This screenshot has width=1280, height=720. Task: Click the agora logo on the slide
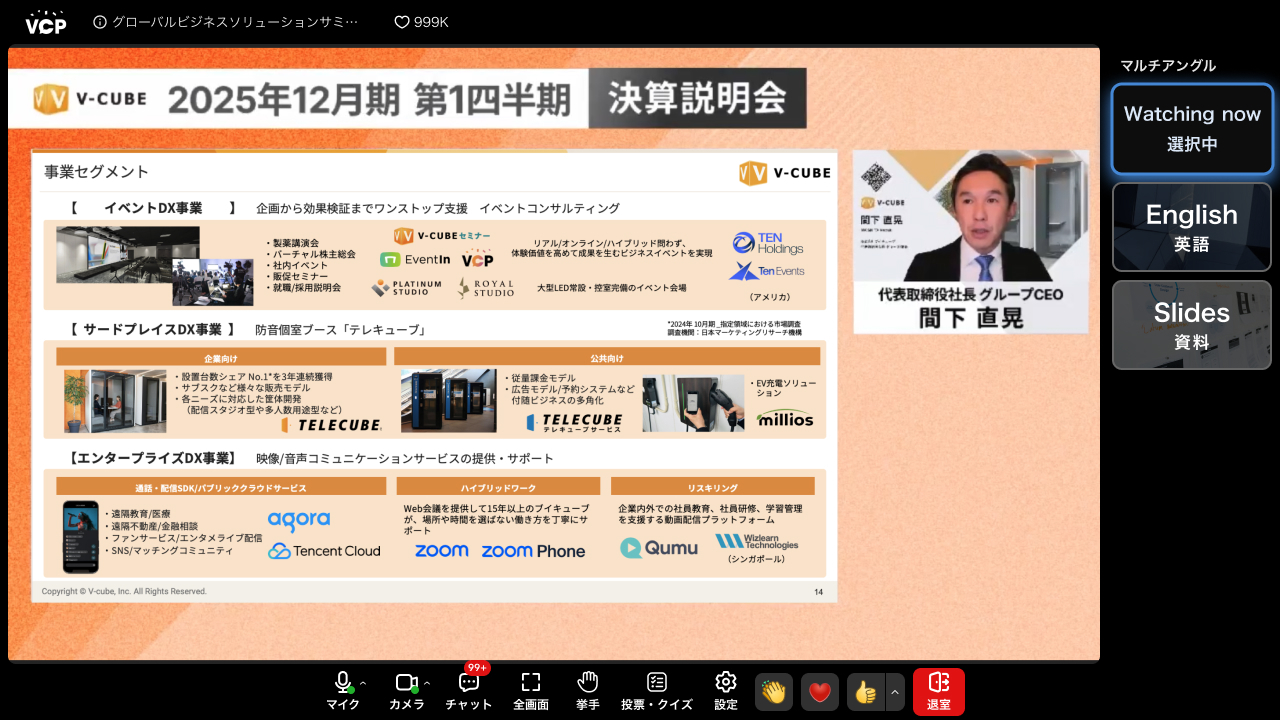coord(298,520)
